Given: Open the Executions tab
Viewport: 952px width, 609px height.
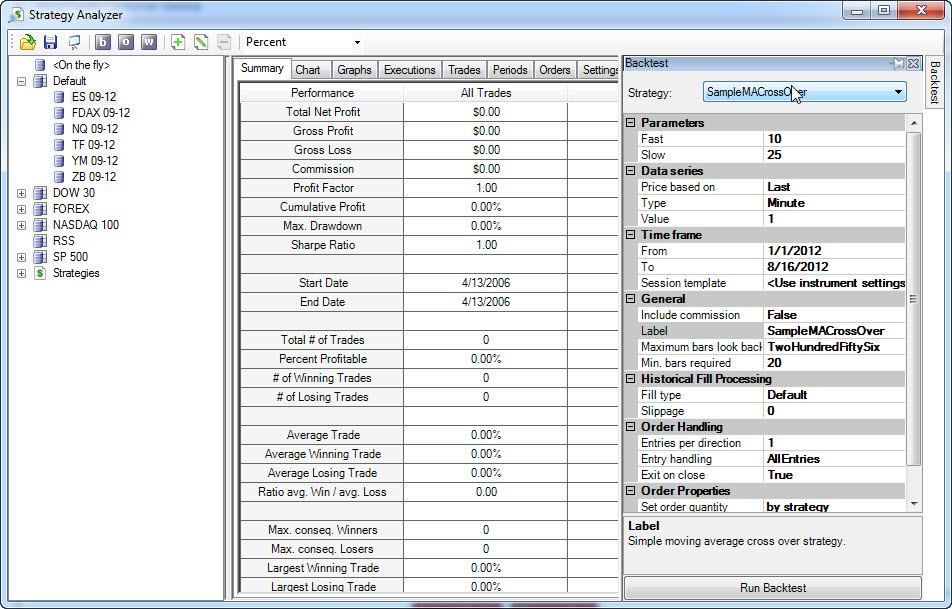Looking at the screenshot, I should coord(410,70).
